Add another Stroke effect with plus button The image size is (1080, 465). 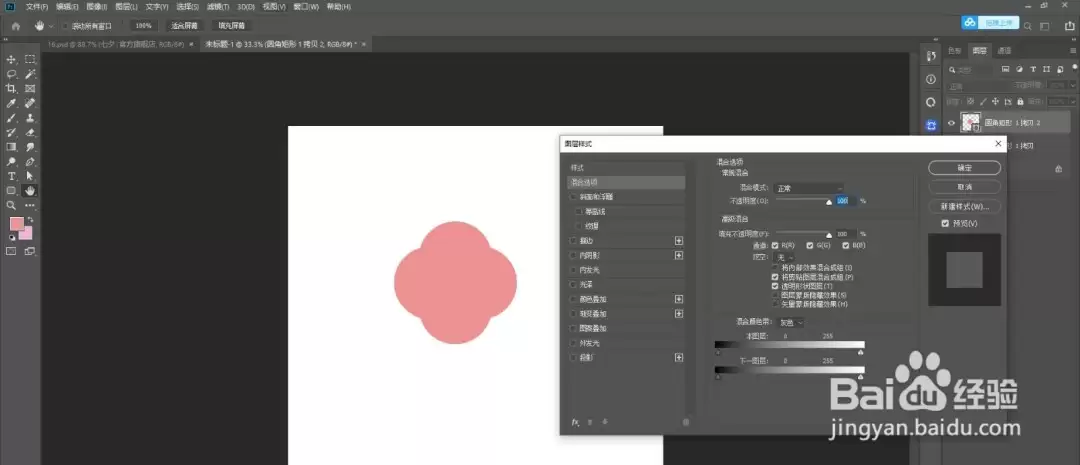pyautogui.click(x=679, y=241)
